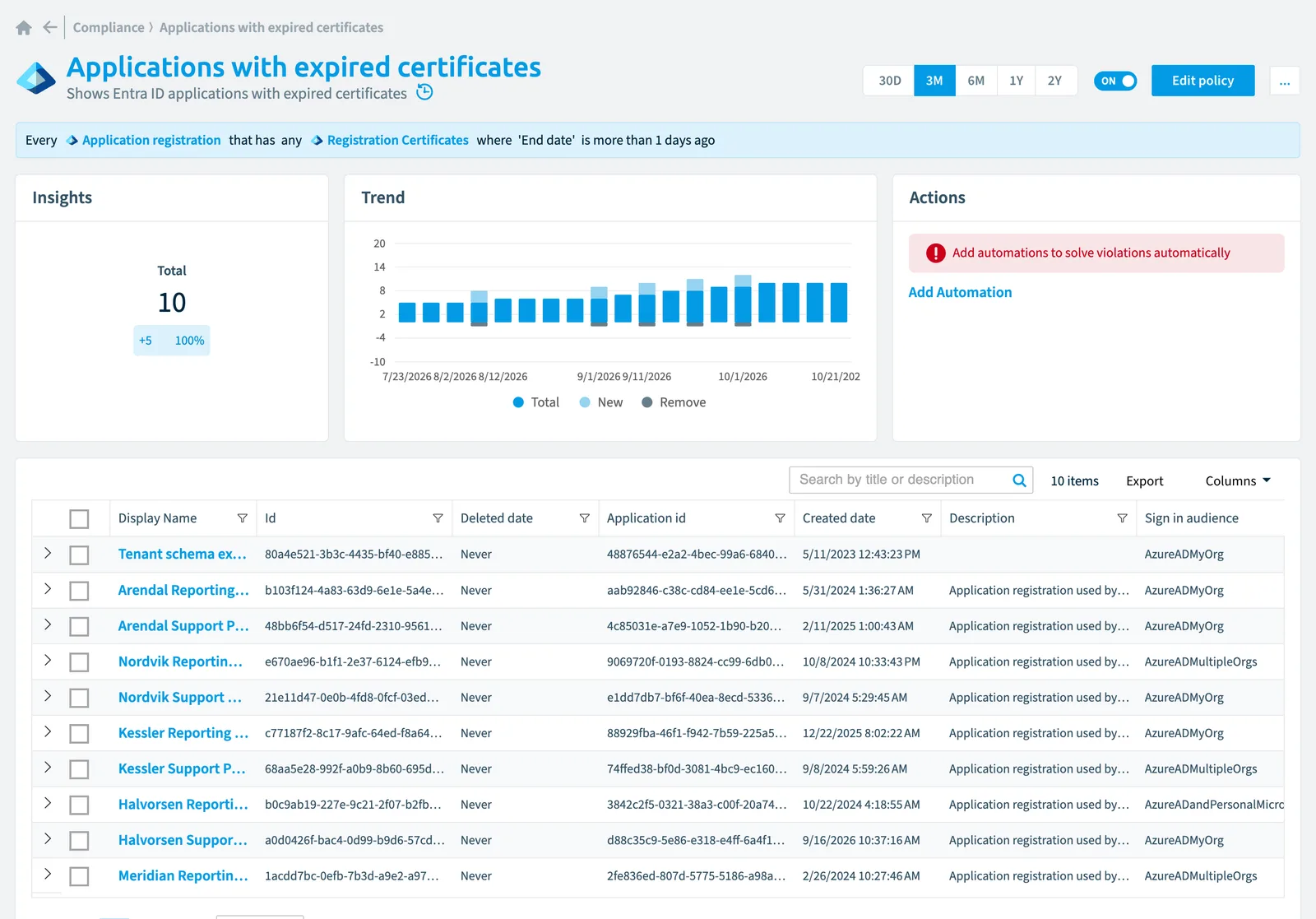This screenshot has height=919, width=1316.
Task: Expand the Kessler Reporting row
Action: (x=48, y=732)
